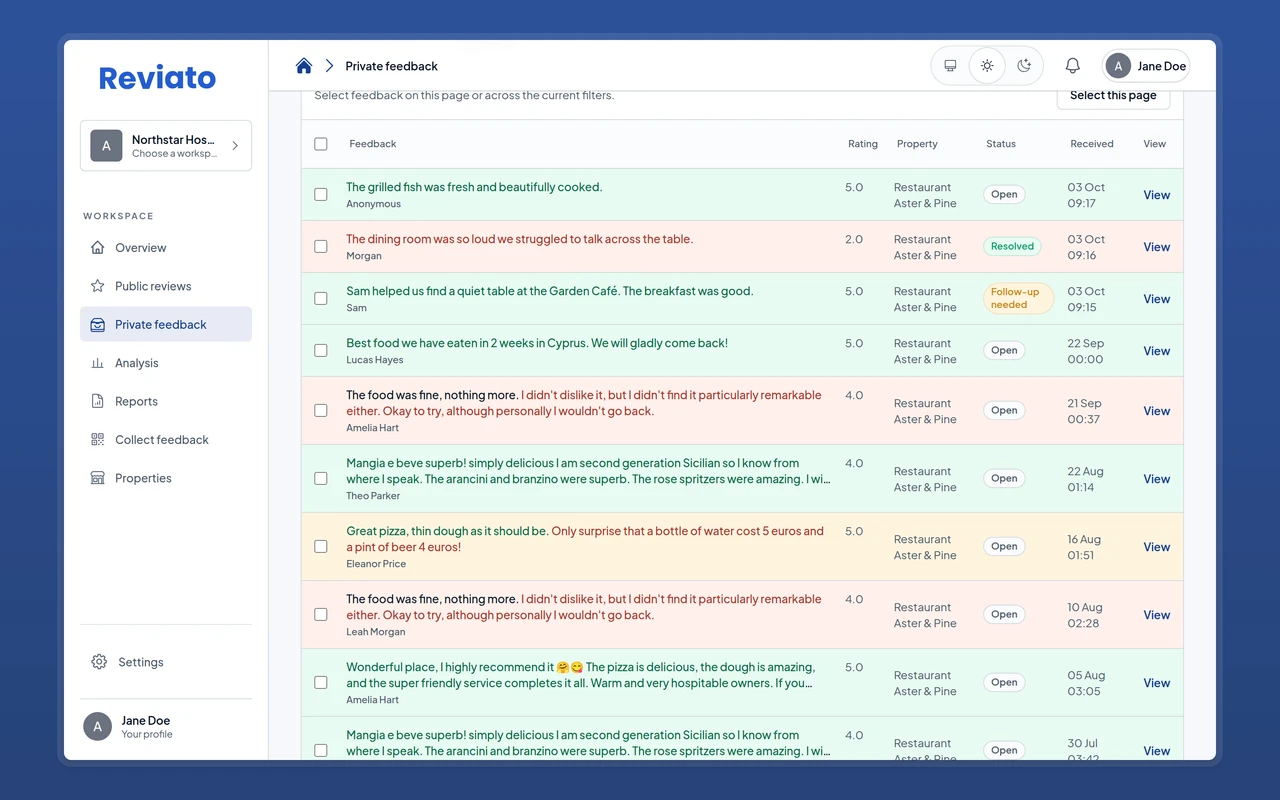Click the Received column header
Viewport: 1280px width, 800px height.
coord(1092,144)
